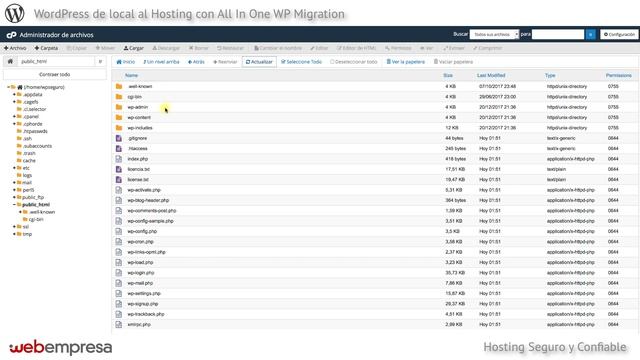The image size is (640, 360).
Task: Expand the tmp tree folder
Action: pos(14,234)
